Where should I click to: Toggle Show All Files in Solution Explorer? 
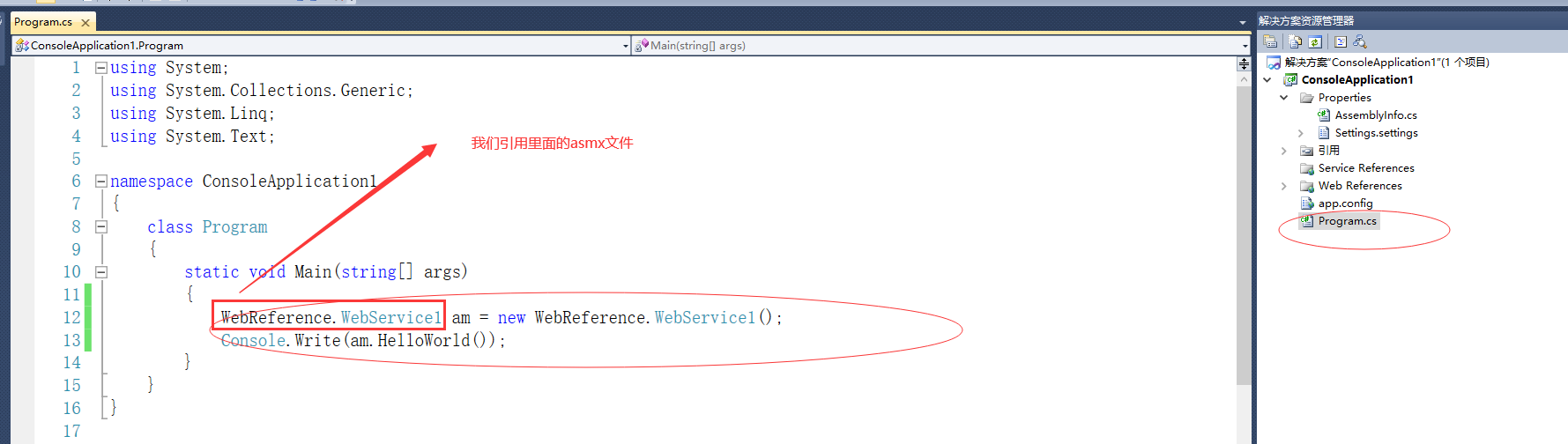pos(1295,41)
